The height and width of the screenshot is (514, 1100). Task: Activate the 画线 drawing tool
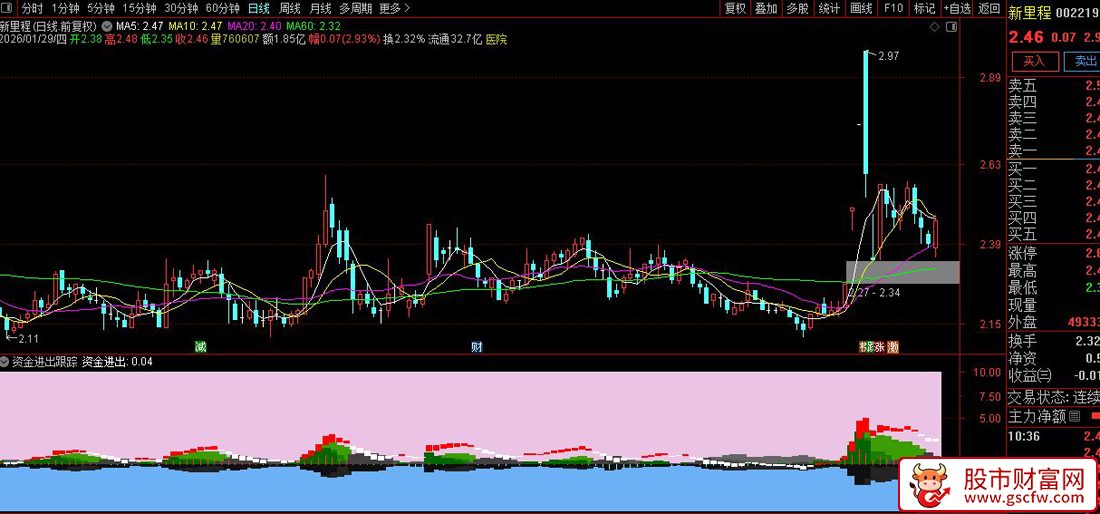pos(861,8)
